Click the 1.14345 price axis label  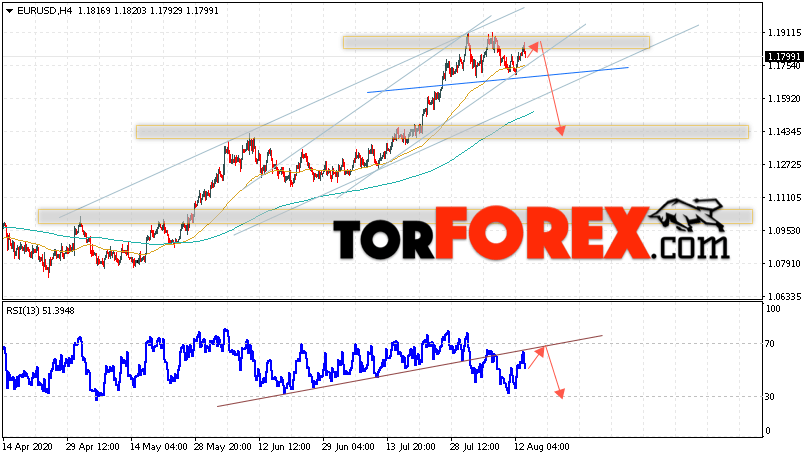784,132
